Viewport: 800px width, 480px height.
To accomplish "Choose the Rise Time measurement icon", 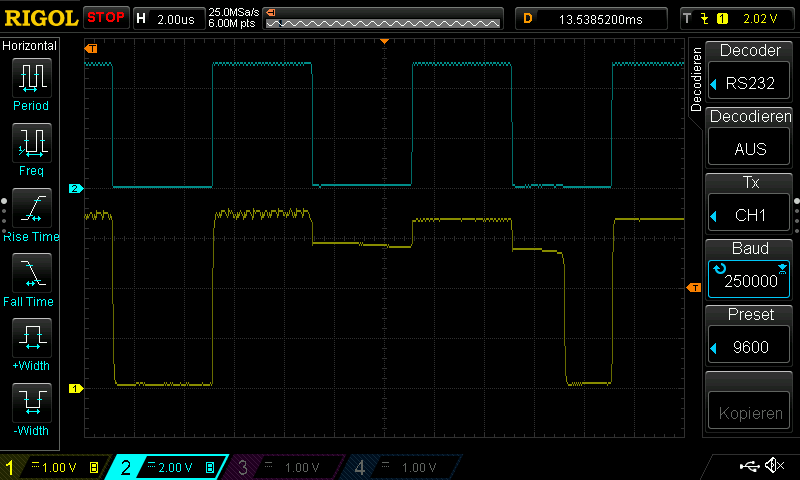I will pyautogui.click(x=31, y=208).
